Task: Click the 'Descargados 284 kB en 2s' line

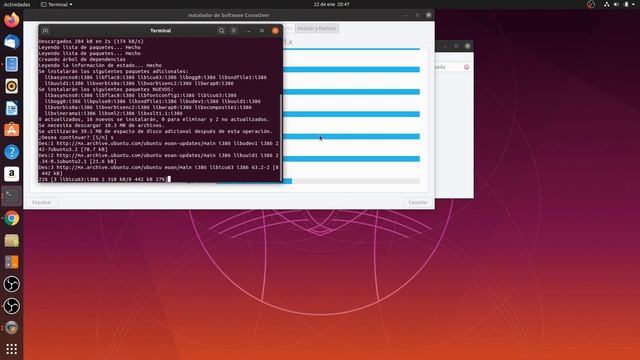Action: click(91, 41)
